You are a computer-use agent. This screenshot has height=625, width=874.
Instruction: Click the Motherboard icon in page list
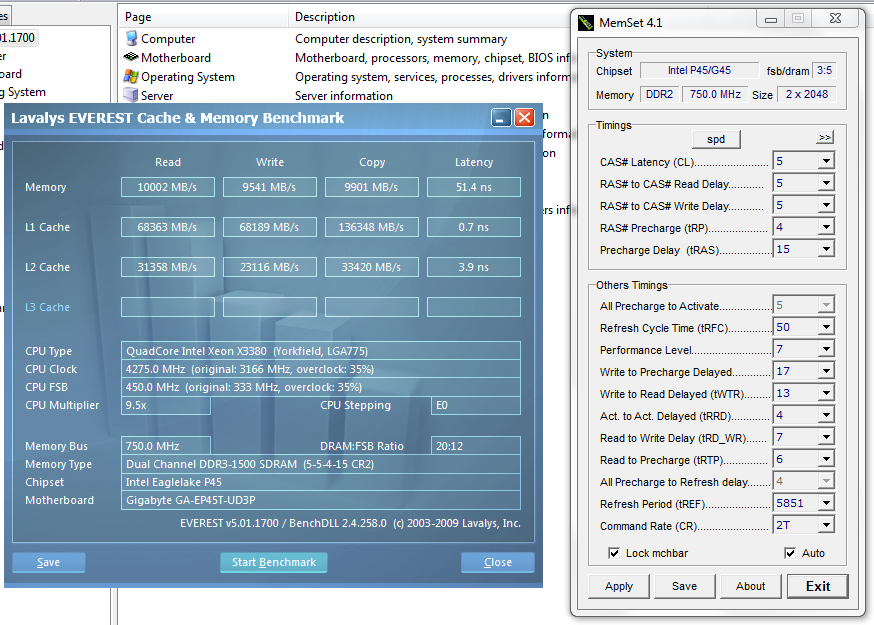(131, 57)
